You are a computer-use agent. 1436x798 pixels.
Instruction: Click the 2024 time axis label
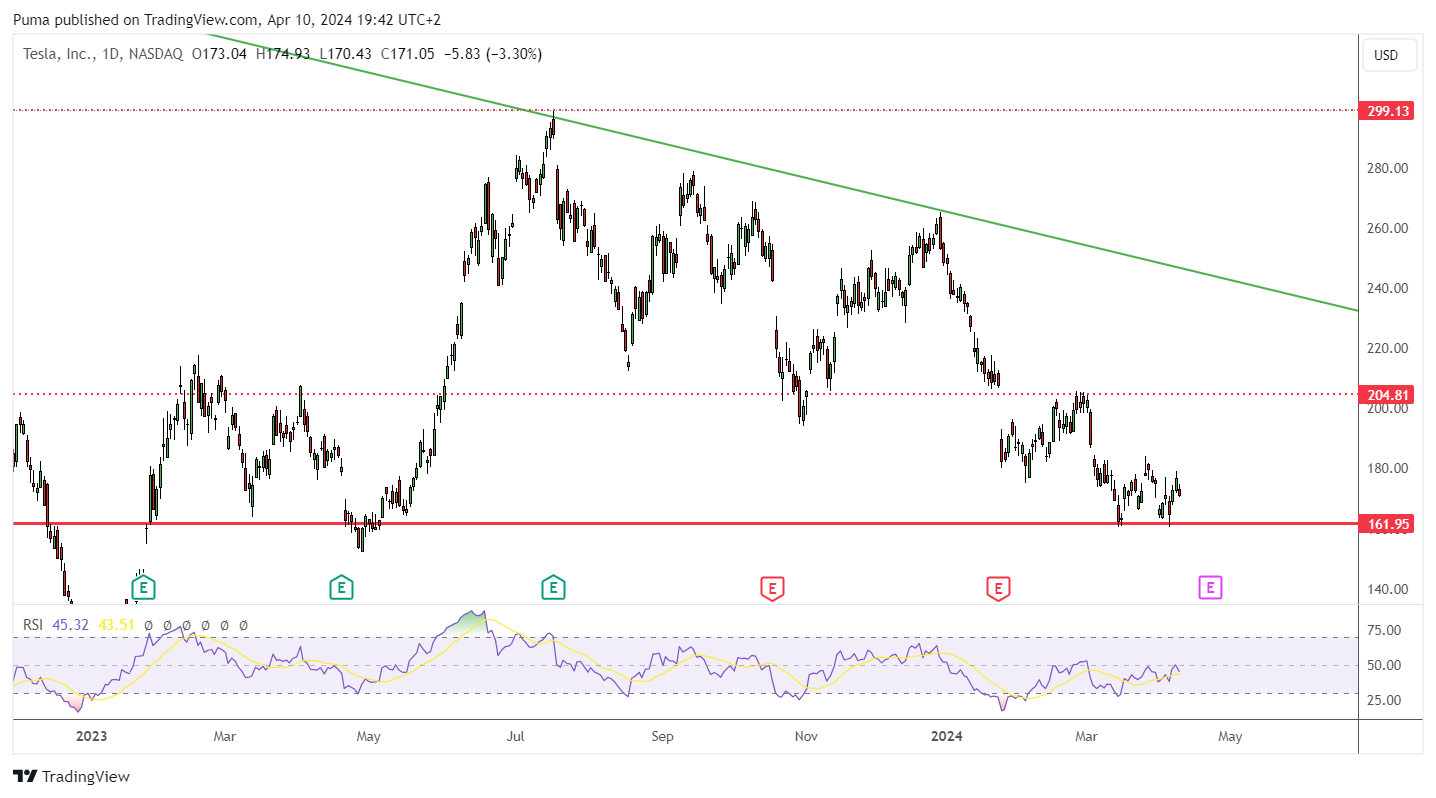(x=946, y=737)
